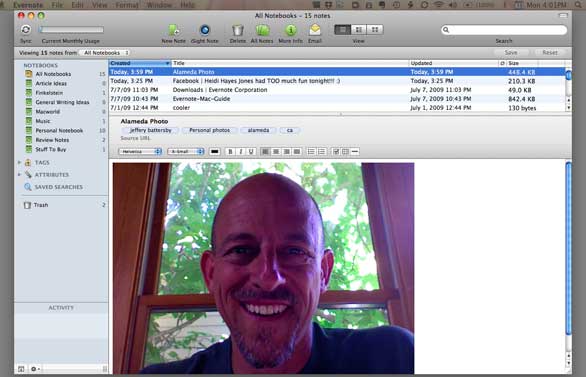The image size is (586, 377).
Task: Expand the Tags section in sidebar
Action: click(19, 163)
